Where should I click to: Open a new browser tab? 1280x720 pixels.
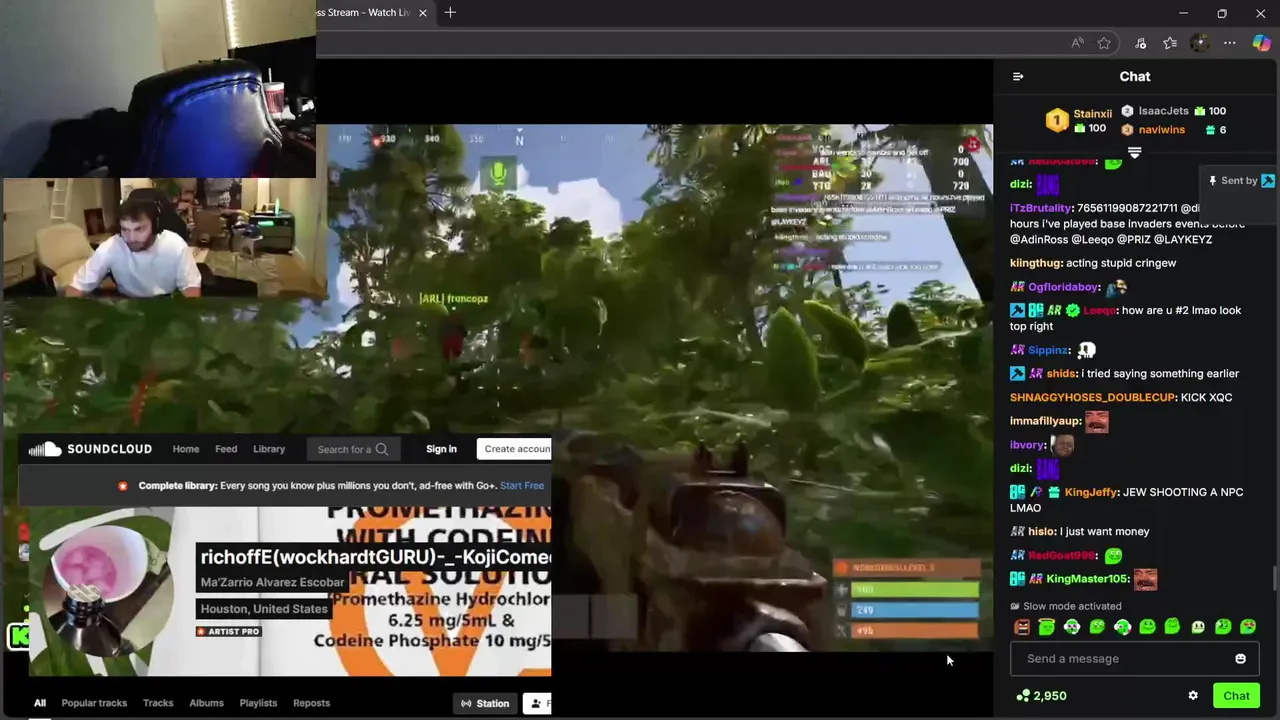(450, 13)
